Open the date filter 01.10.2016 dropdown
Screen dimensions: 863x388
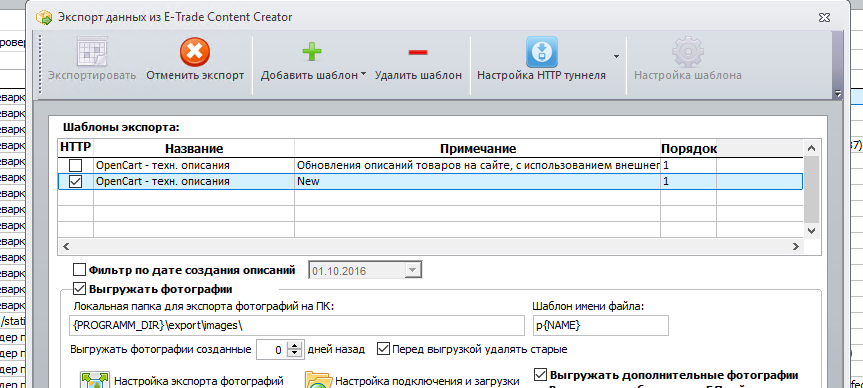point(413,270)
